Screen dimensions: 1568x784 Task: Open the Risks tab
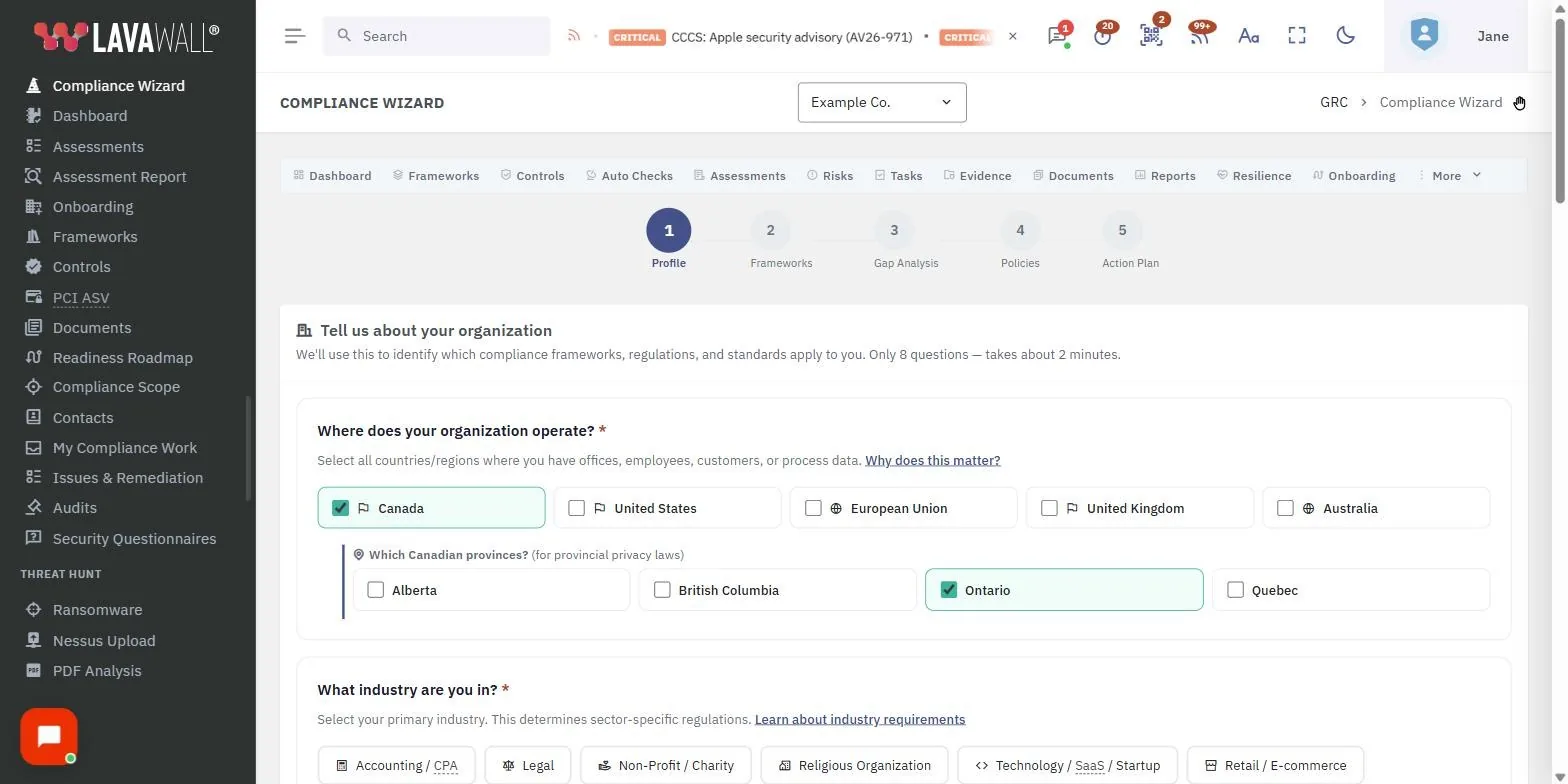pos(830,176)
